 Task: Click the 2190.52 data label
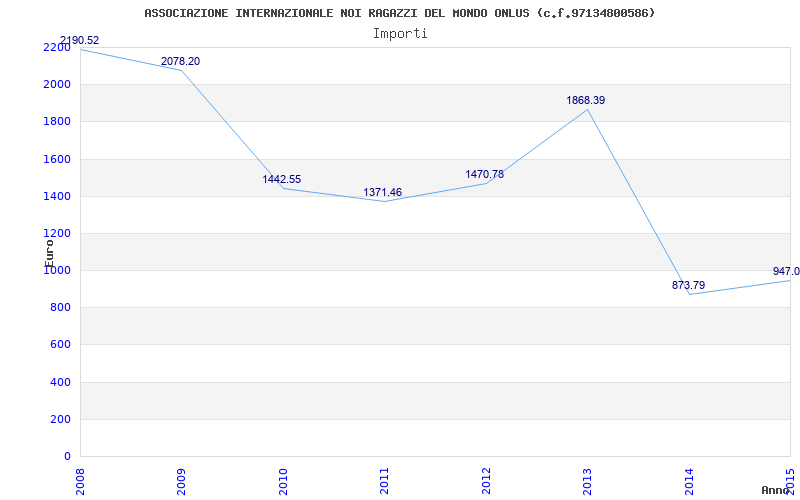[80, 40]
